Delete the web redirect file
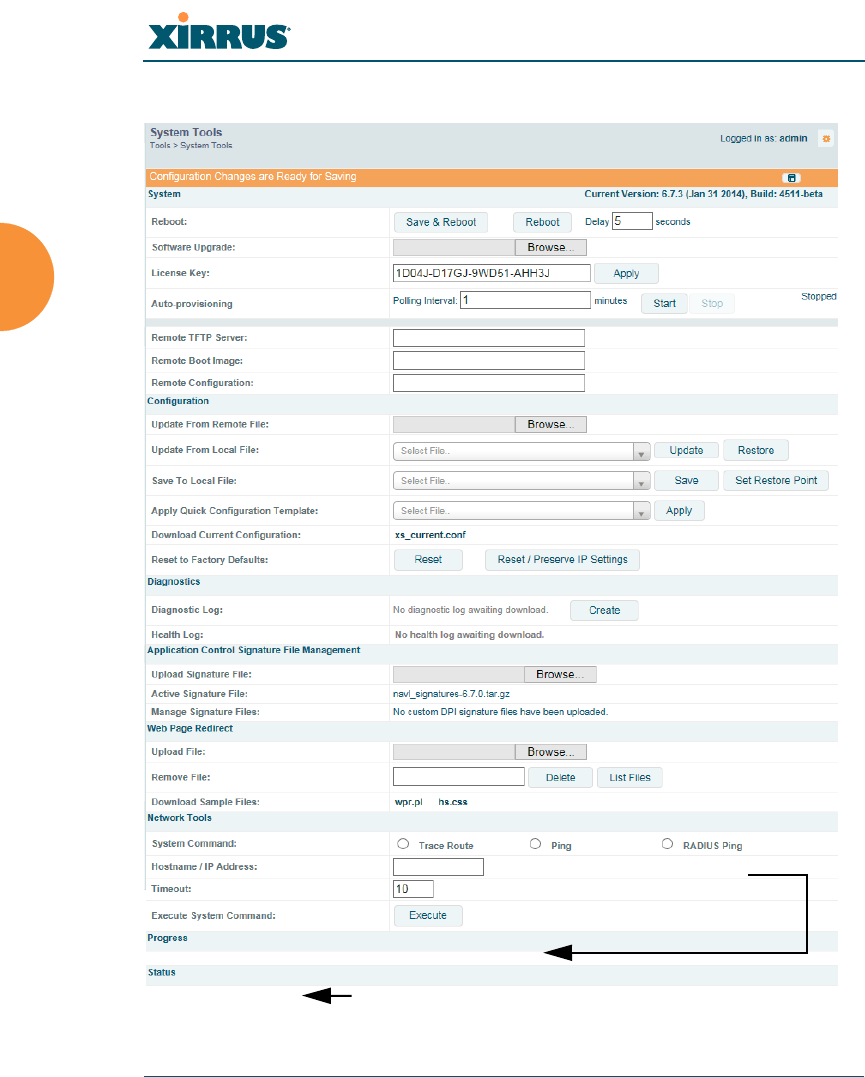 pos(560,778)
